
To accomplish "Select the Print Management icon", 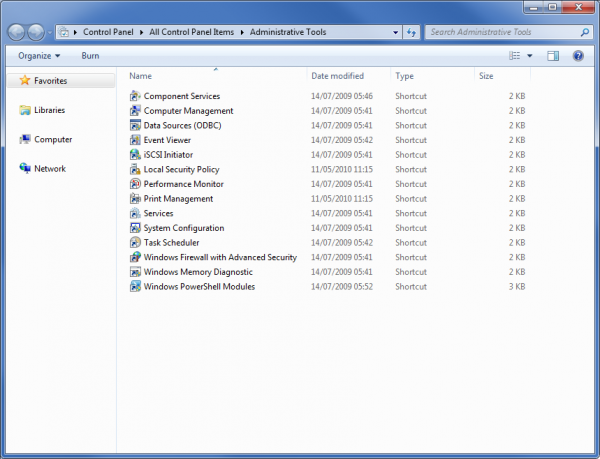I will click(135, 199).
